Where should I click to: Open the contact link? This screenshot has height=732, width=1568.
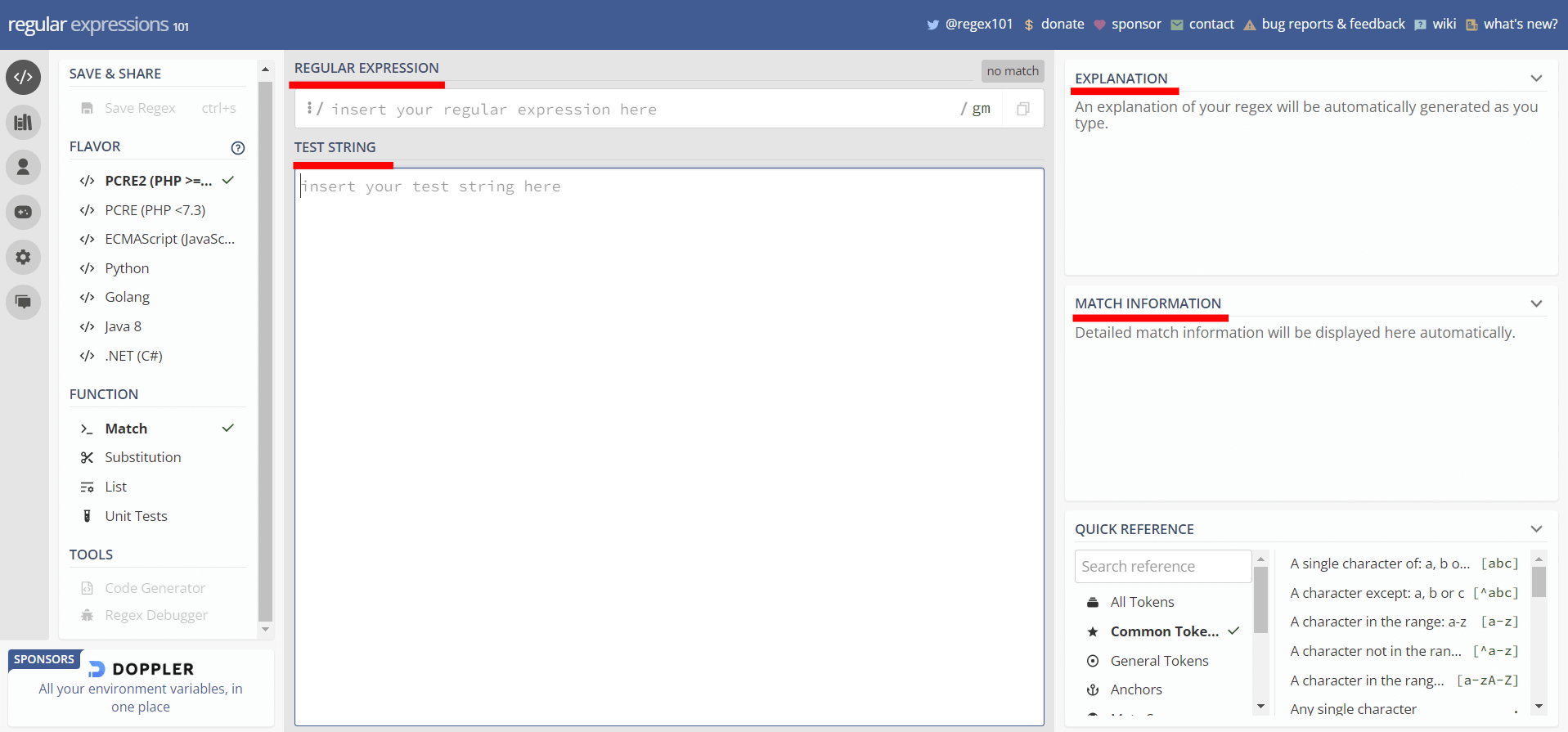tap(1211, 25)
